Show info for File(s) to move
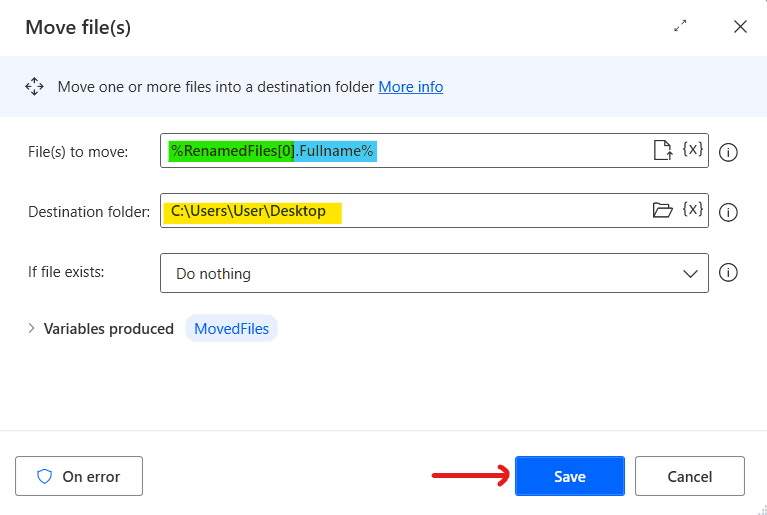Screen dimensions: 767x515 click(x=729, y=152)
